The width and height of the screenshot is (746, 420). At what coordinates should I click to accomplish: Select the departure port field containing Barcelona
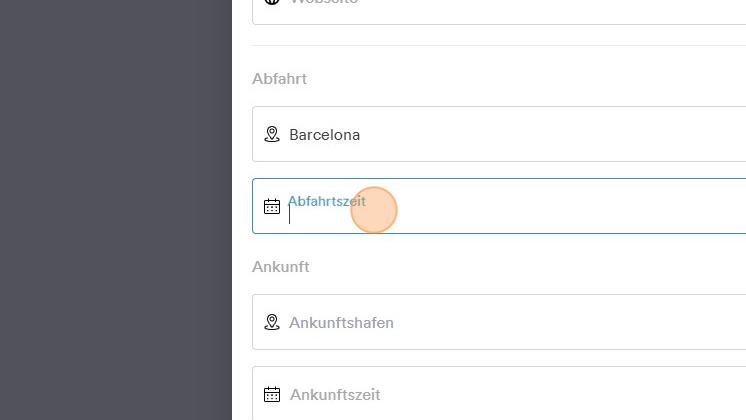(x=499, y=134)
